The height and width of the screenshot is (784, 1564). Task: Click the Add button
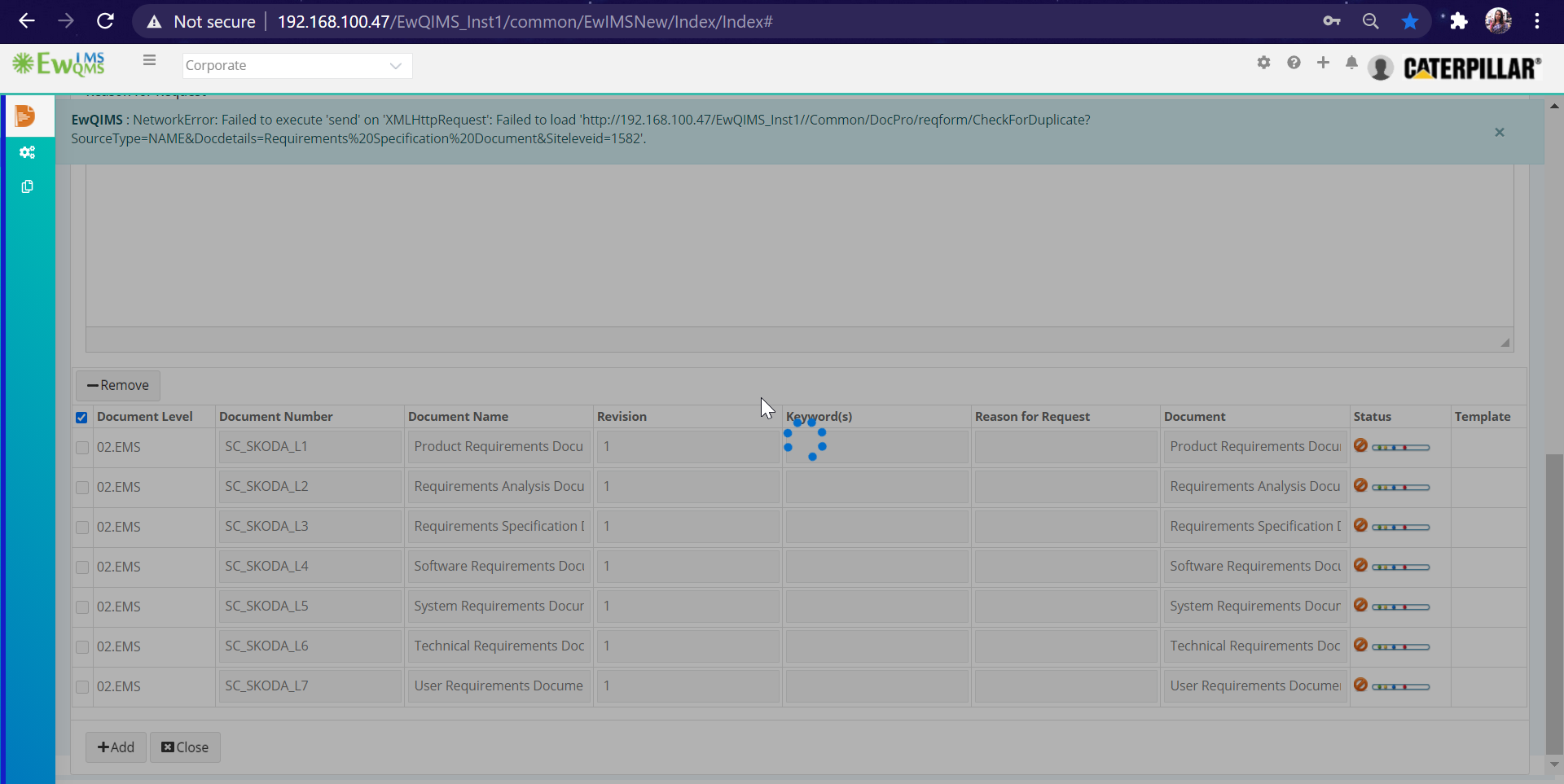pyautogui.click(x=116, y=747)
